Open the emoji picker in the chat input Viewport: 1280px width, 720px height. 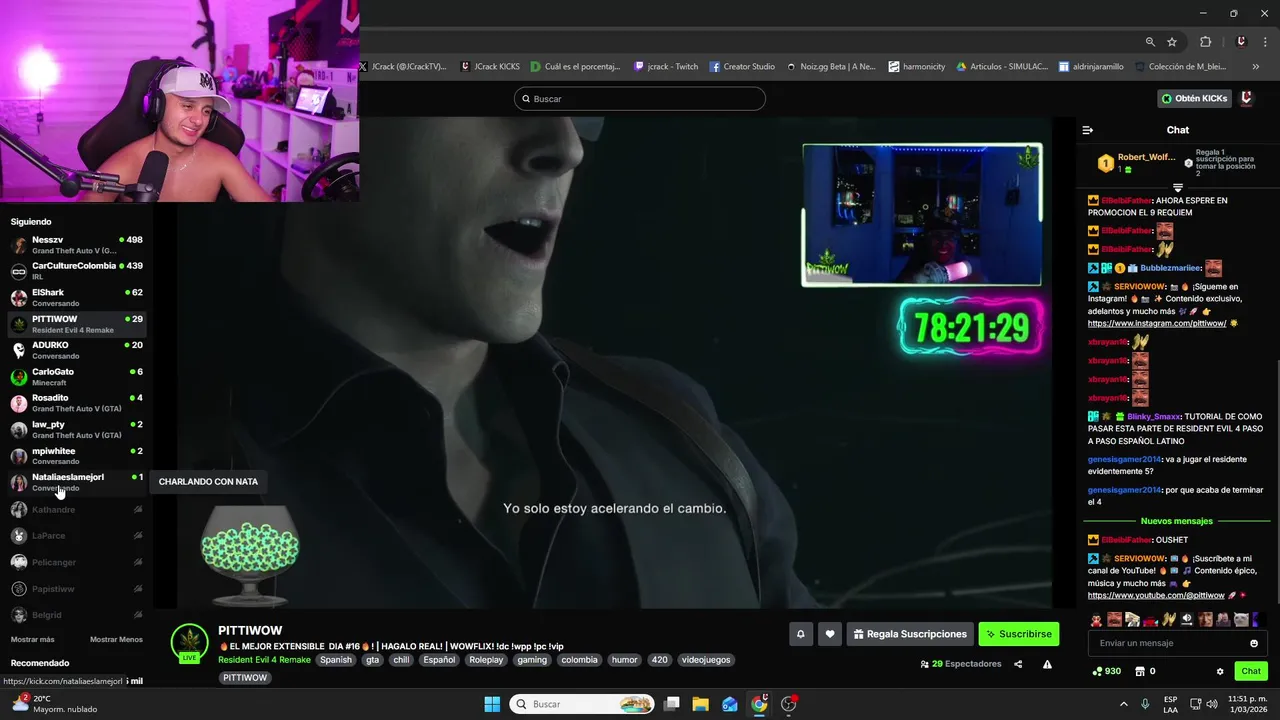point(1254,643)
